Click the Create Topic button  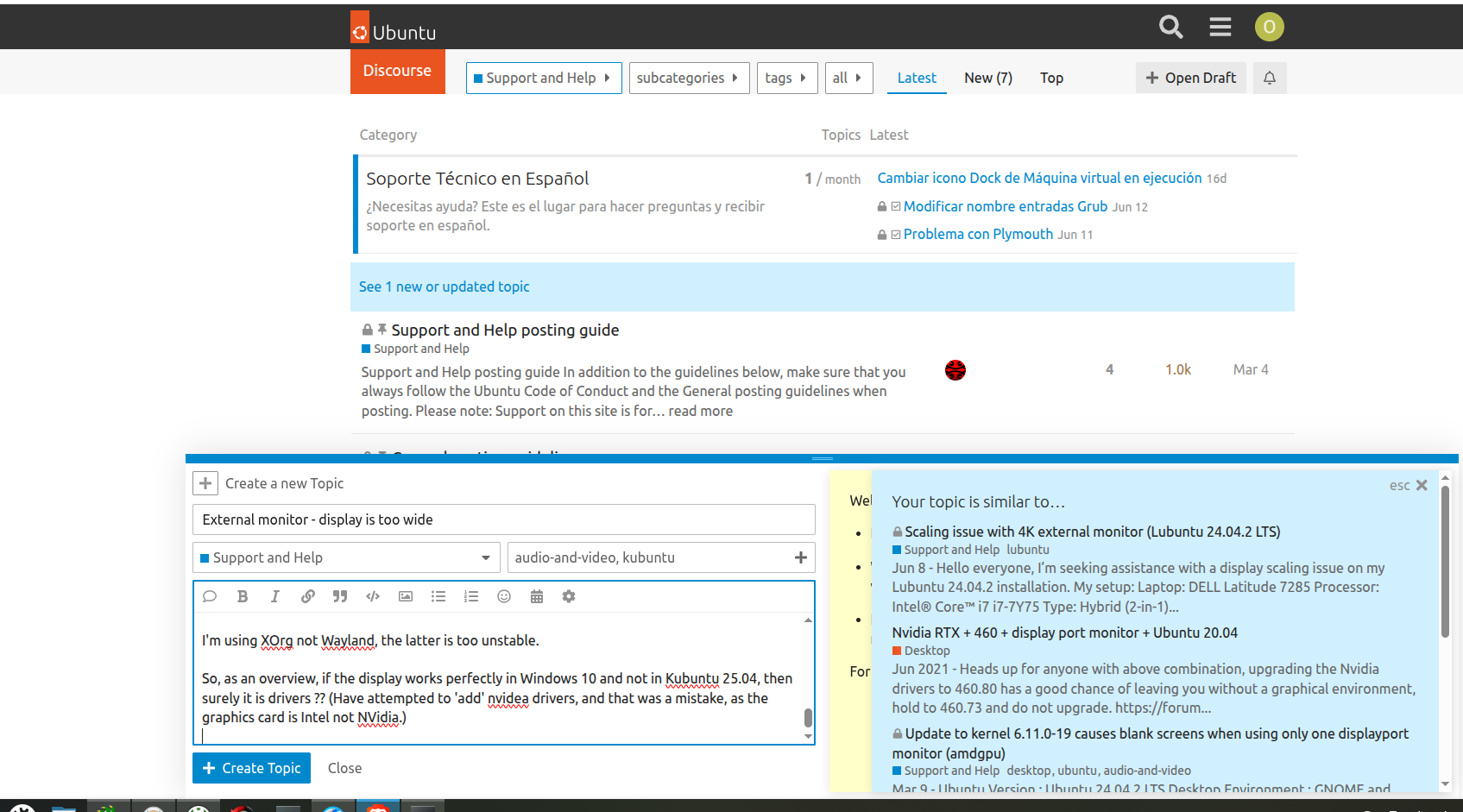(251, 768)
